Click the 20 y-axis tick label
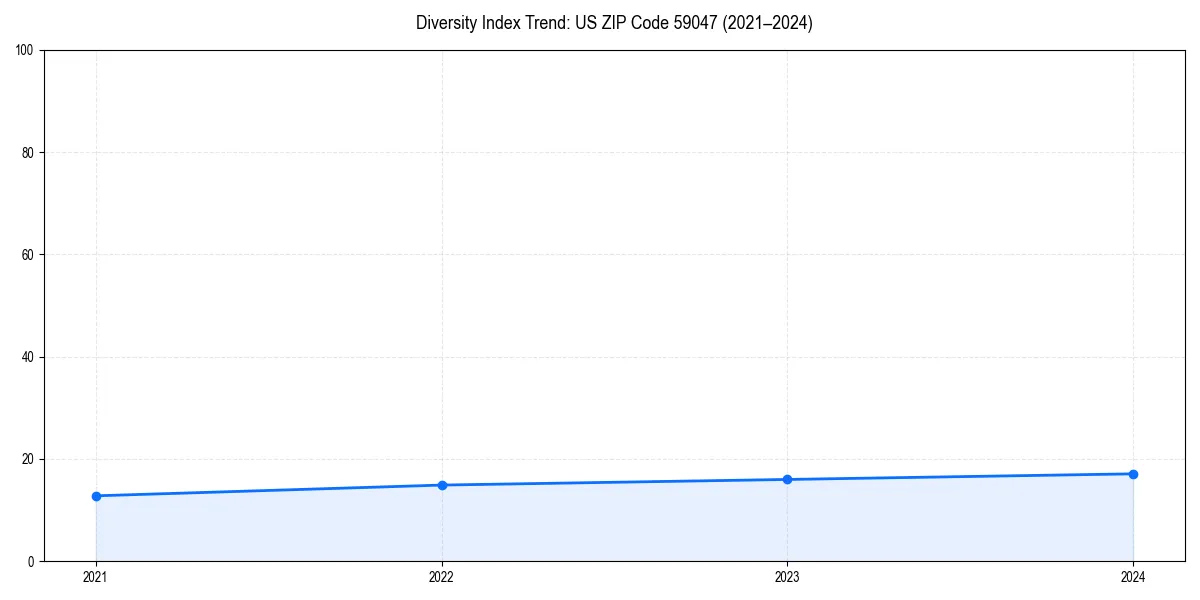 tap(26, 458)
